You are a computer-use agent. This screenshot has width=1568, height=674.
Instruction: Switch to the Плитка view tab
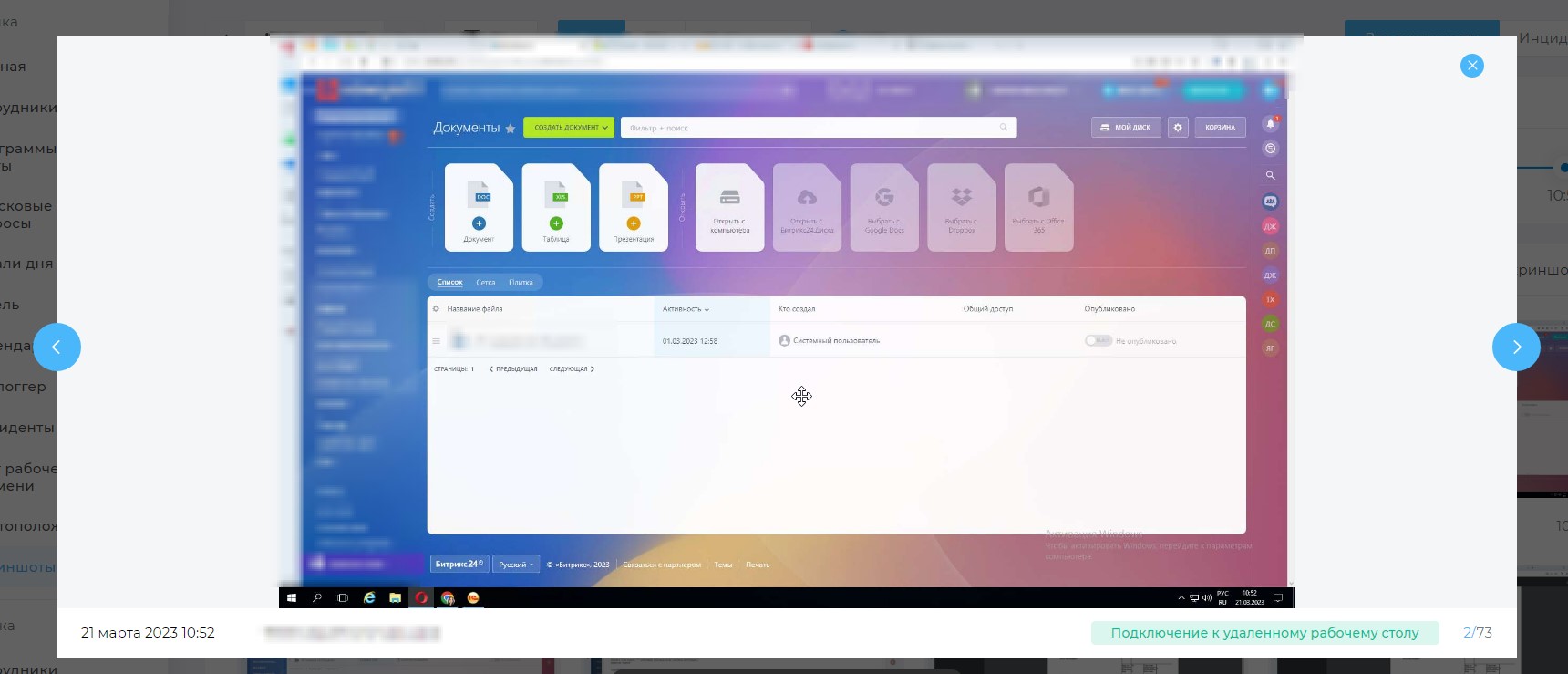[521, 283]
